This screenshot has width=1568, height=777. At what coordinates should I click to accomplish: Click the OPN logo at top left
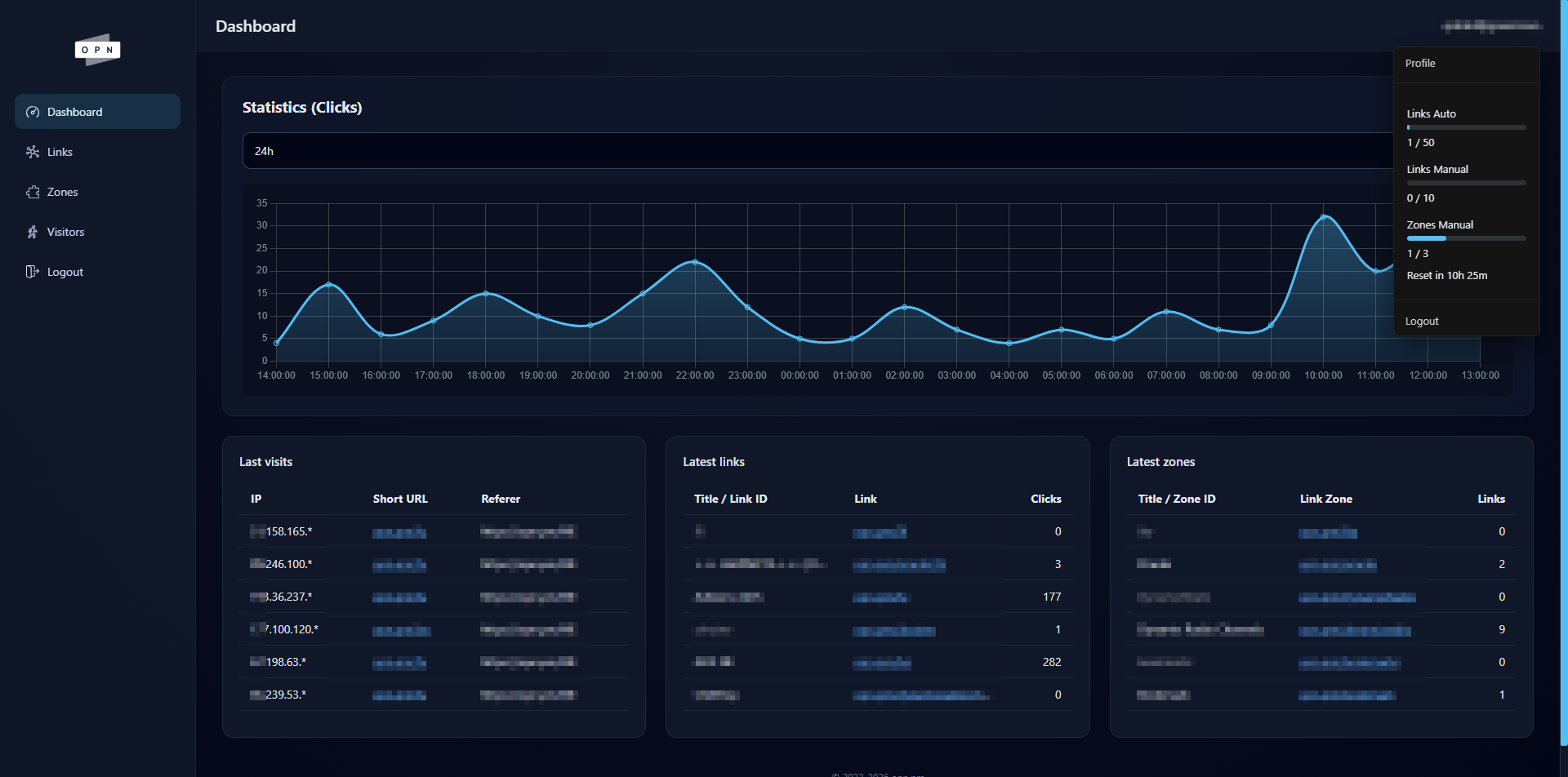pyautogui.click(x=97, y=50)
